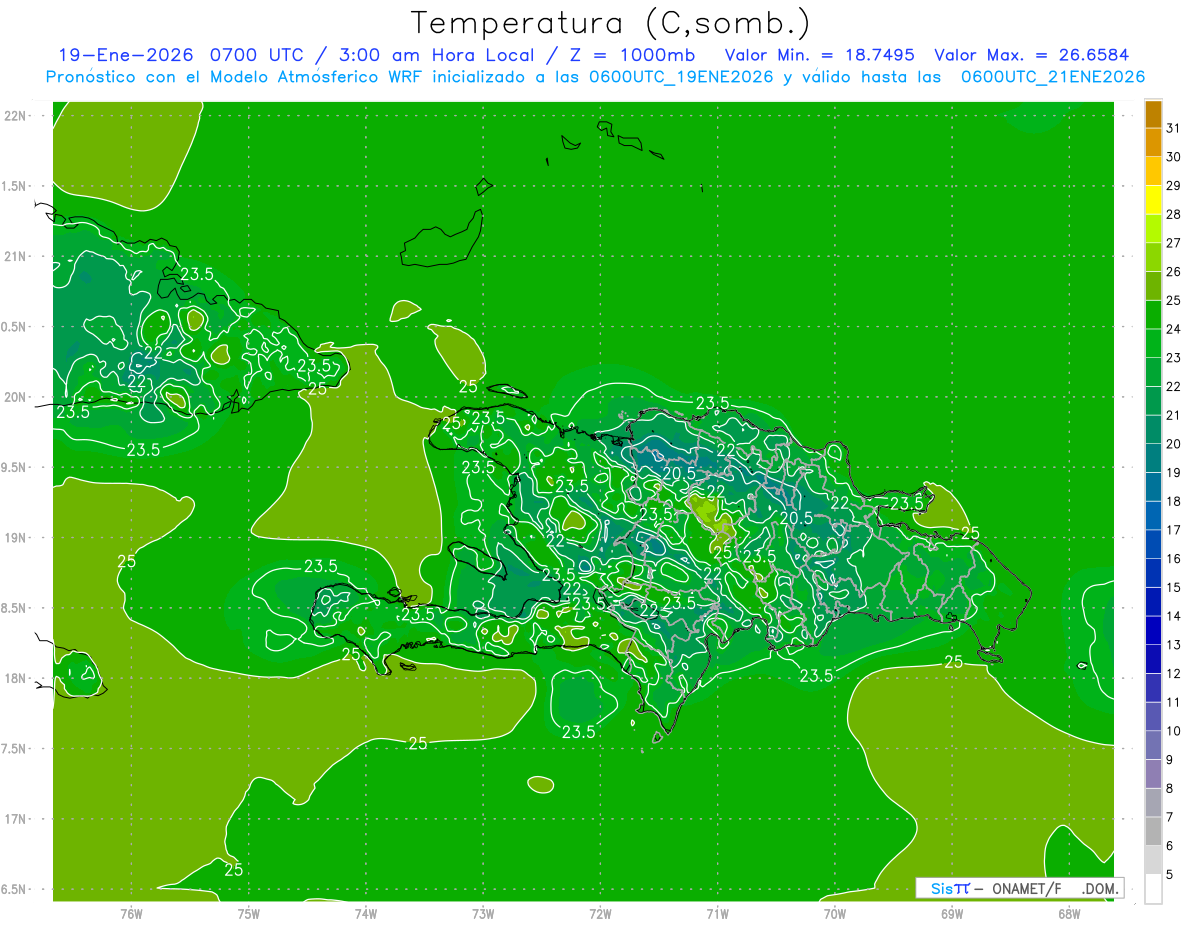Image resolution: width=1200 pixels, height=927 pixels.
Task: Click the '22N' latitude axis label
Action: 17,115
